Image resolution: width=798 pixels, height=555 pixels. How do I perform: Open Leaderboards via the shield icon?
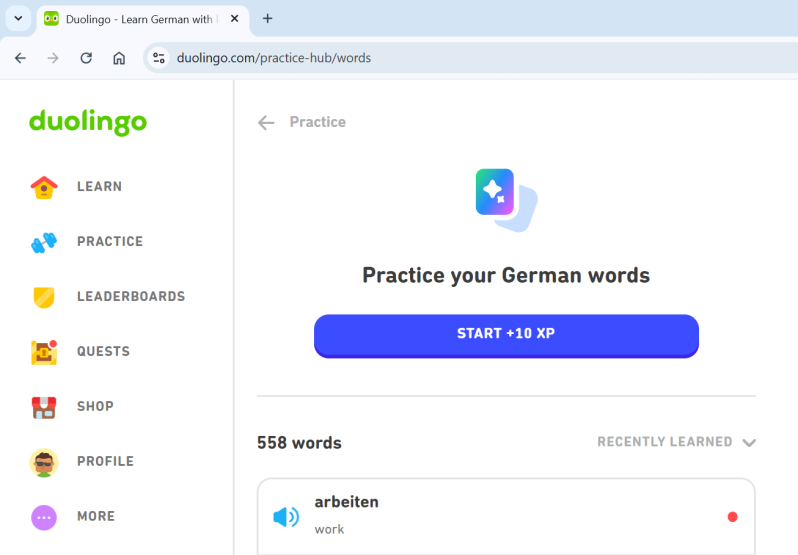(x=44, y=297)
